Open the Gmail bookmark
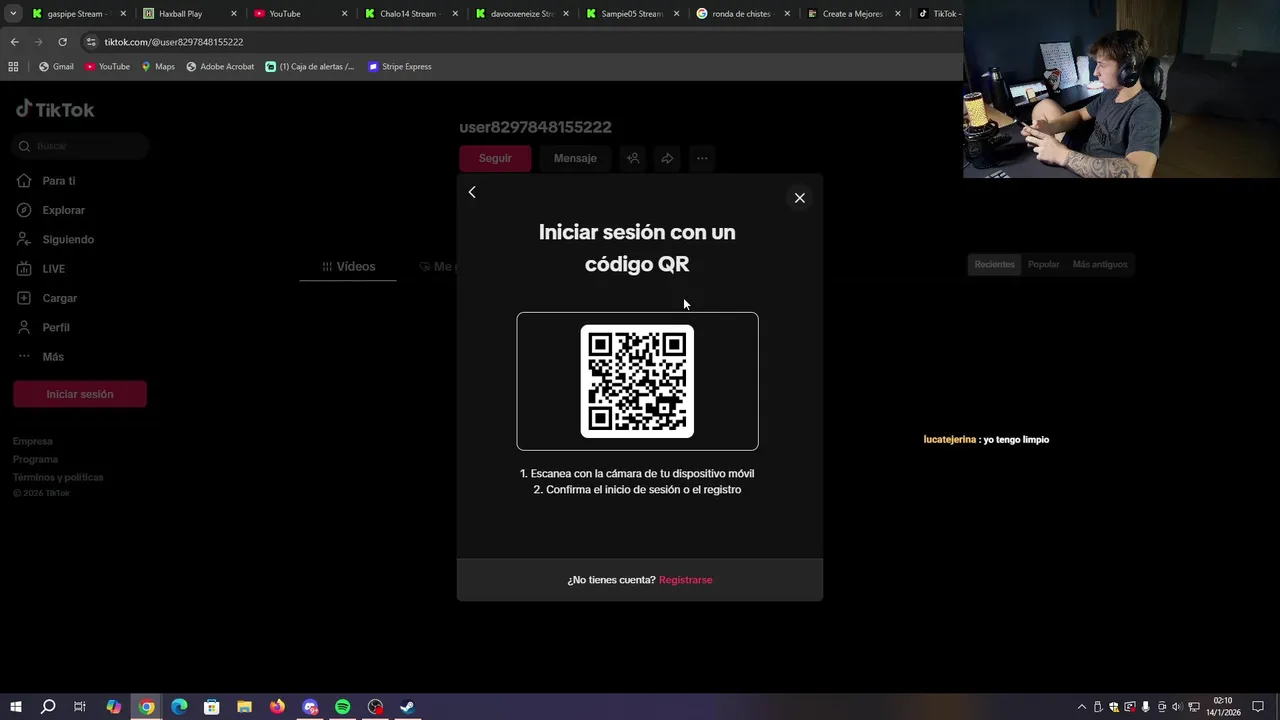This screenshot has height=720, width=1280. pyautogui.click(x=56, y=67)
